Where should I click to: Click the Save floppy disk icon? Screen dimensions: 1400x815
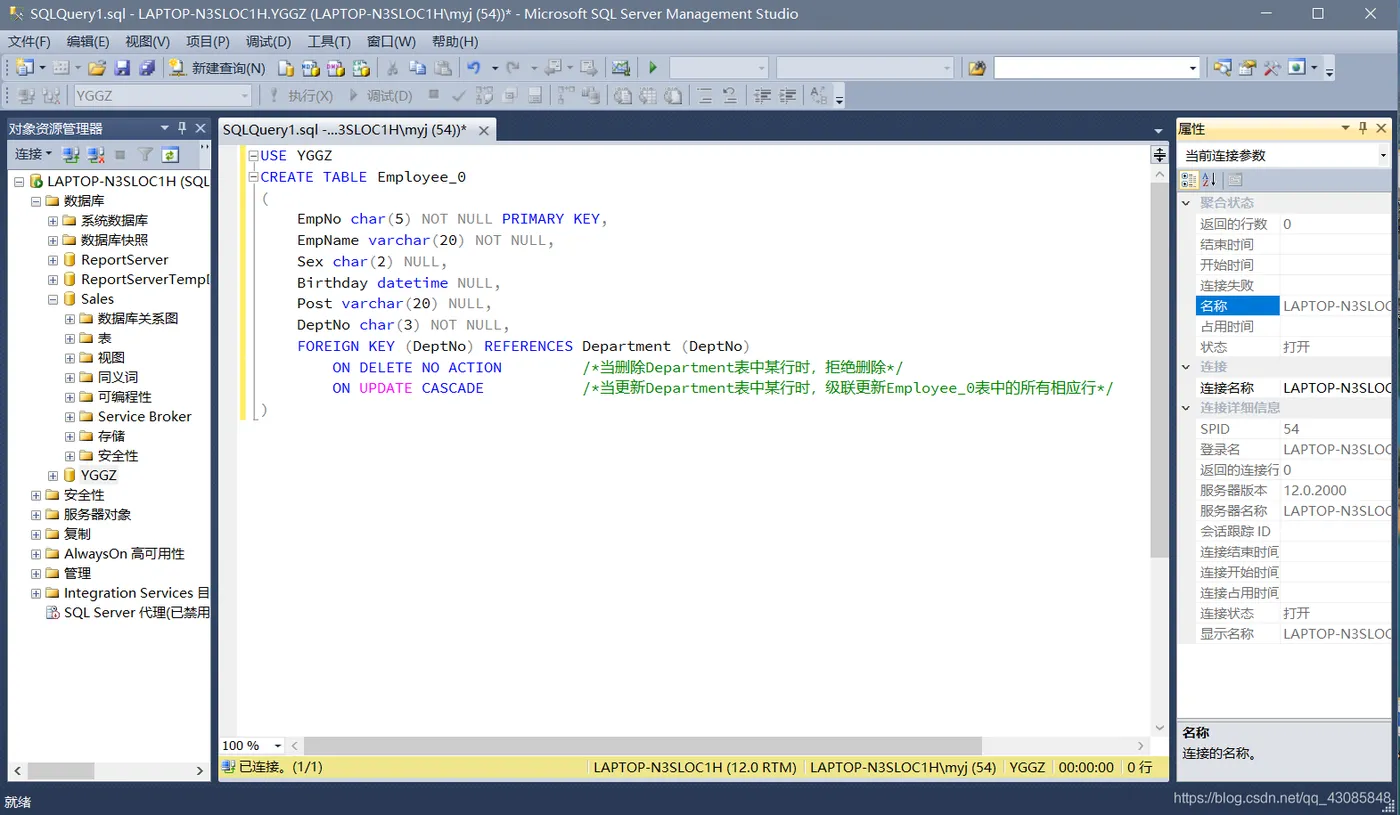pyautogui.click(x=122, y=68)
